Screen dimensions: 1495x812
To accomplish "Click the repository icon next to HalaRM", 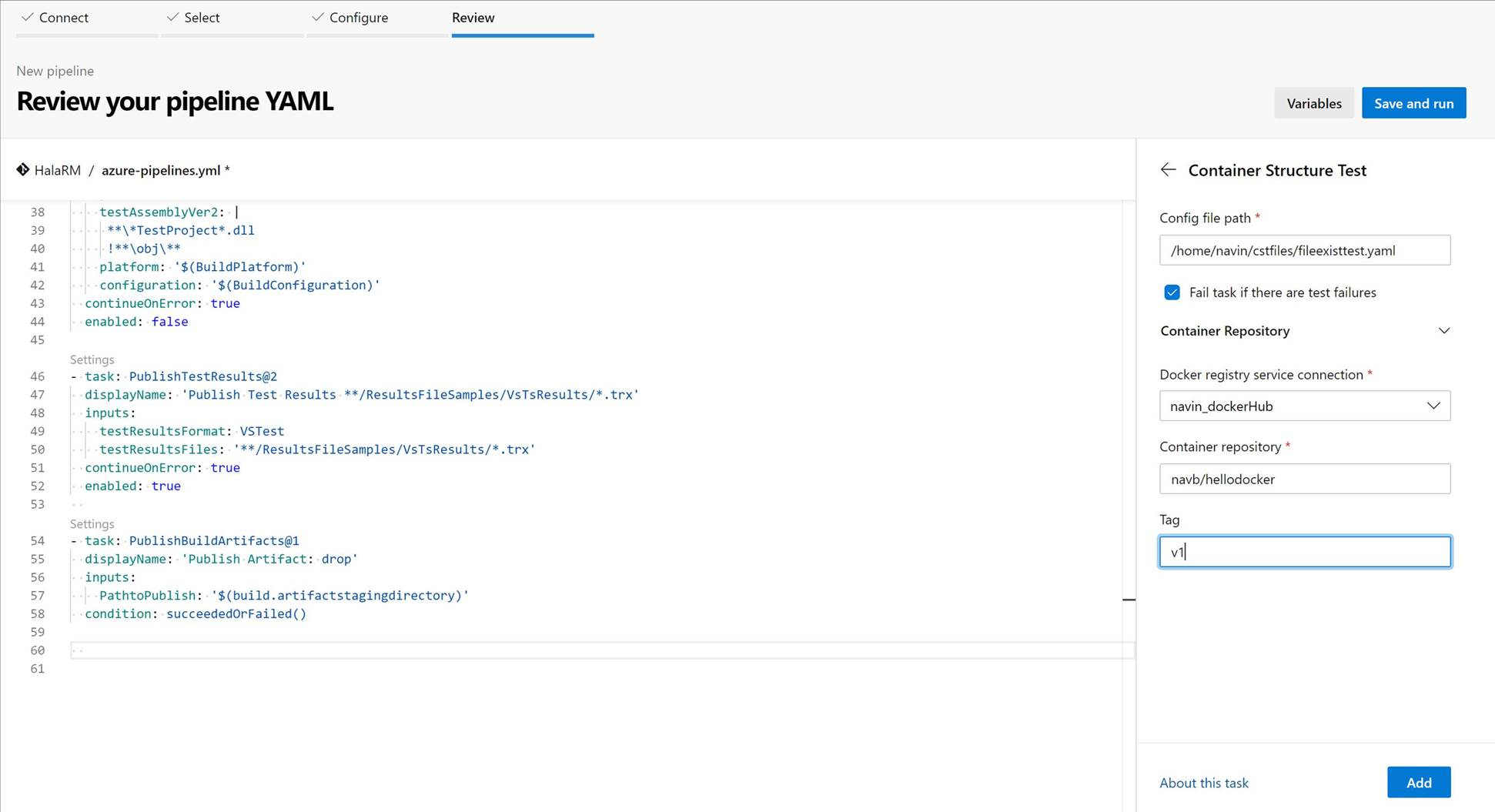I will (x=23, y=169).
